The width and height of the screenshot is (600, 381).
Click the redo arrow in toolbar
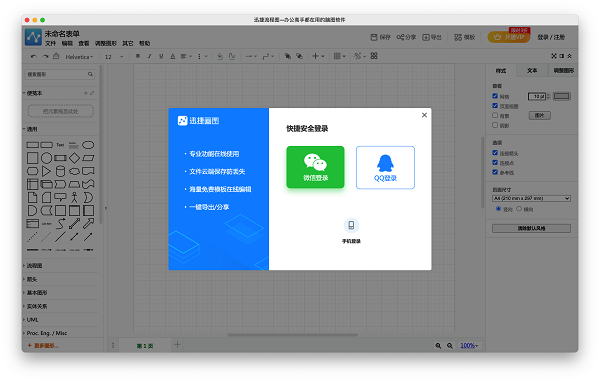click(45, 56)
